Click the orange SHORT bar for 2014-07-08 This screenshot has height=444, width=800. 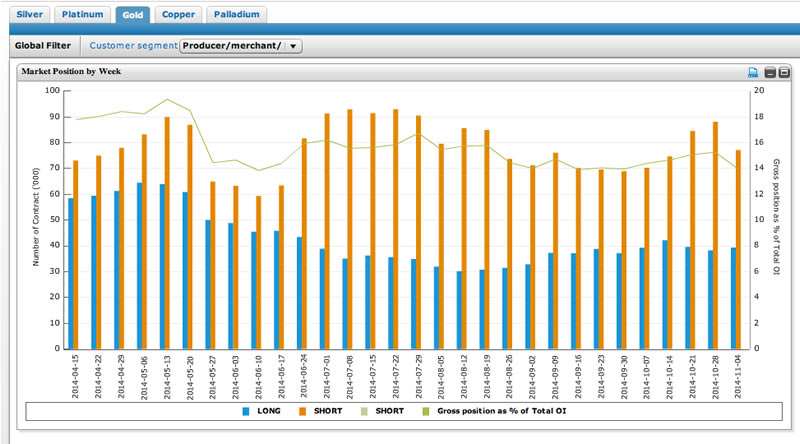click(350, 229)
